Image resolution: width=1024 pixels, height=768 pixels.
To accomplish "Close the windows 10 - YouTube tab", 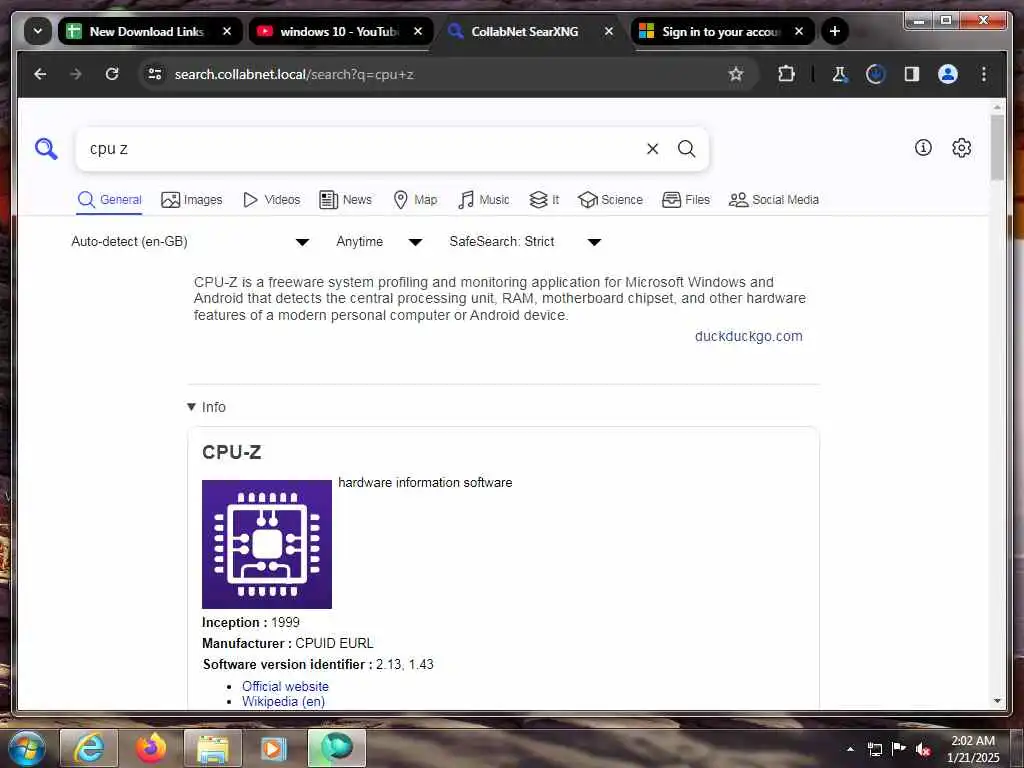I will pyautogui.click(x=418, y=31).
